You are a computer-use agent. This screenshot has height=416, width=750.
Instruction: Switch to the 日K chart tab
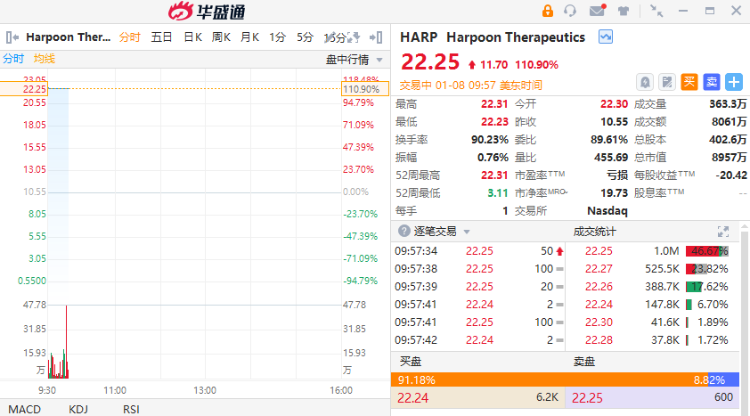click(192, 37)
